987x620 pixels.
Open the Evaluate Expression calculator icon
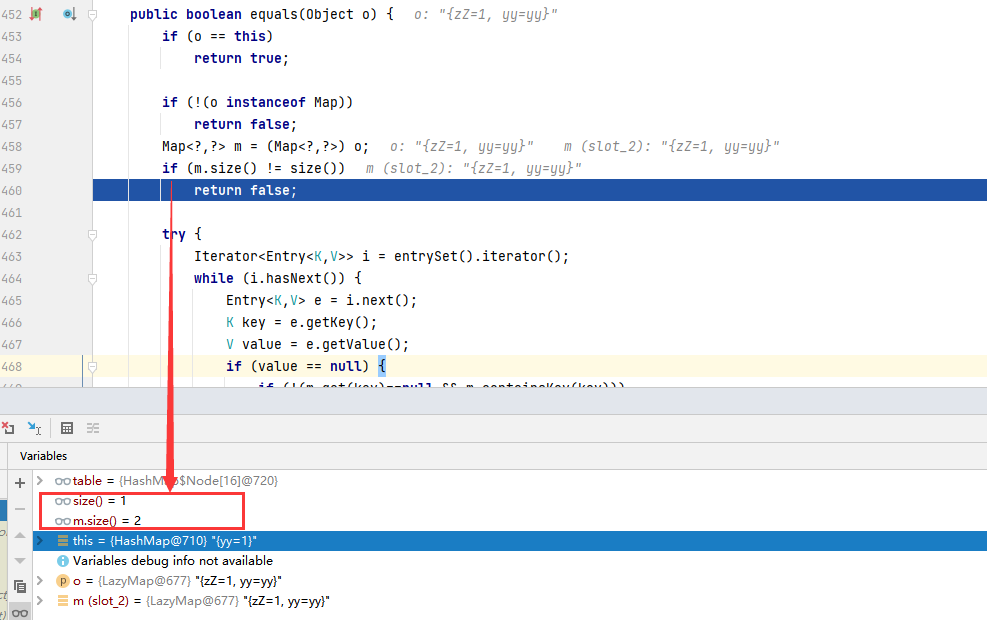[x=66, y=427]
